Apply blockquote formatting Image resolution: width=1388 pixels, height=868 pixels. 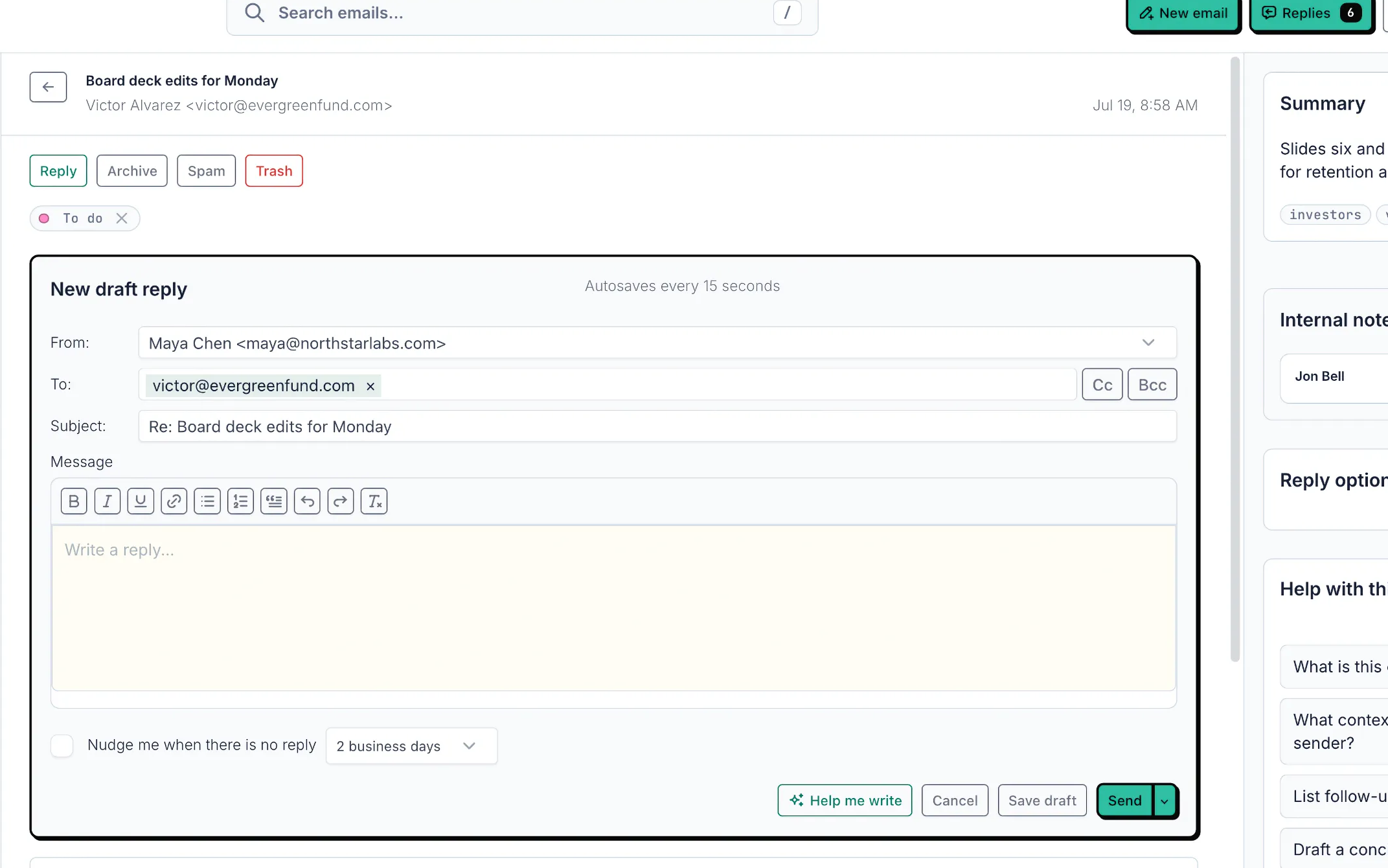click(x=274, y=501)
